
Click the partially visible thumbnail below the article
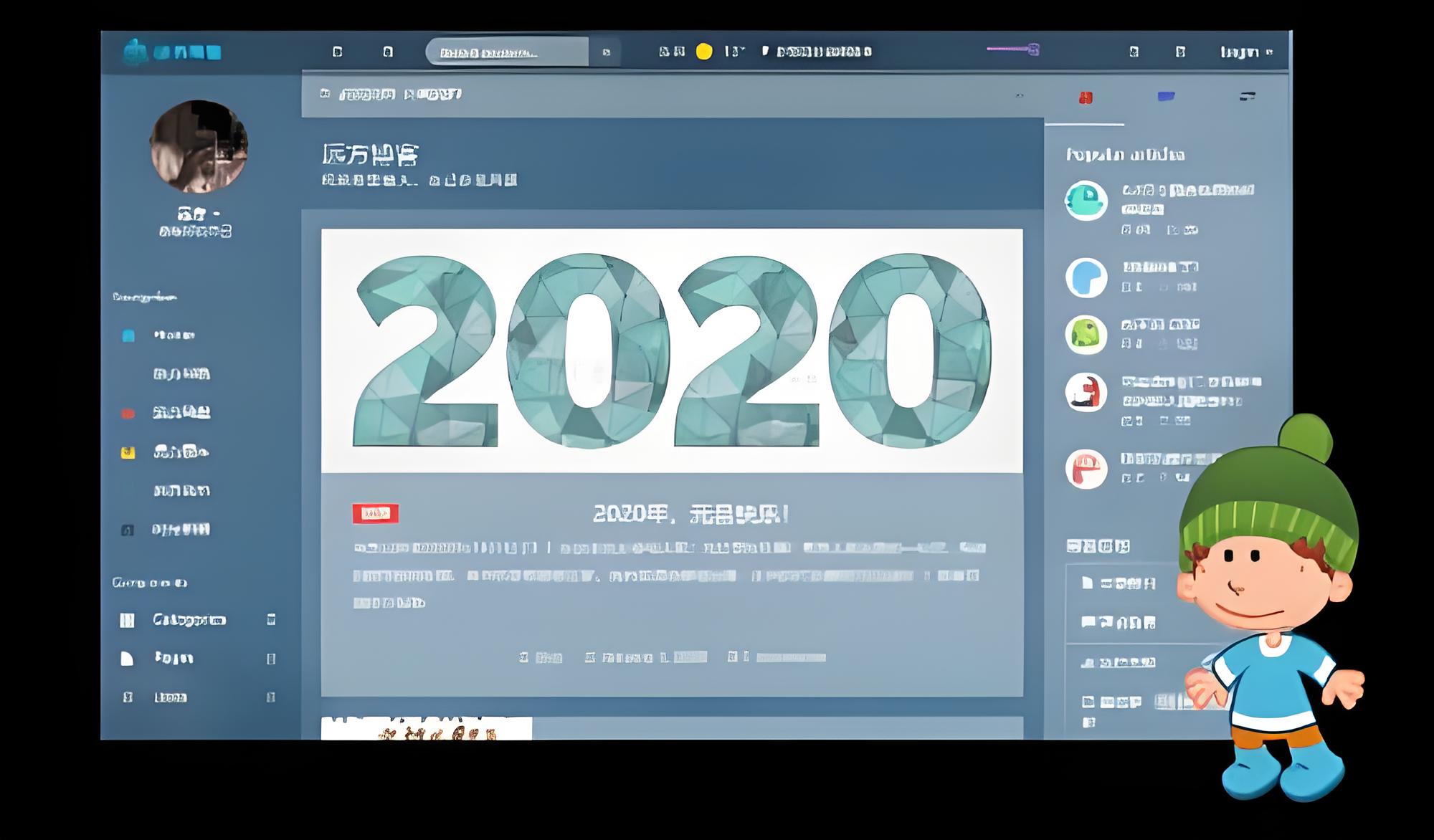point(427,728)
